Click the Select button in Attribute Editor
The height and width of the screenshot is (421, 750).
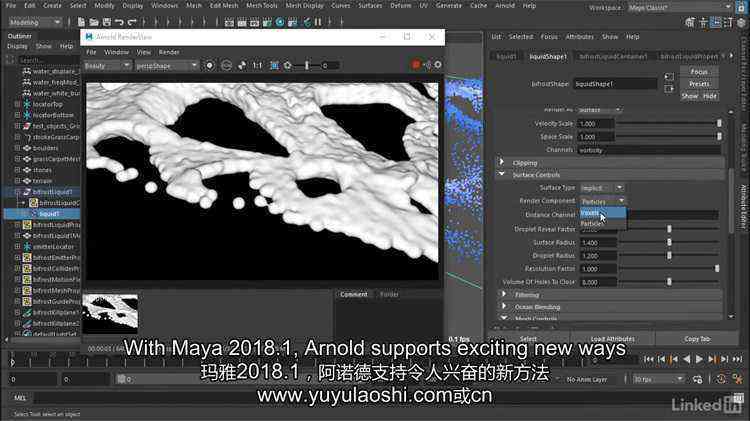[x=528, y=339]
